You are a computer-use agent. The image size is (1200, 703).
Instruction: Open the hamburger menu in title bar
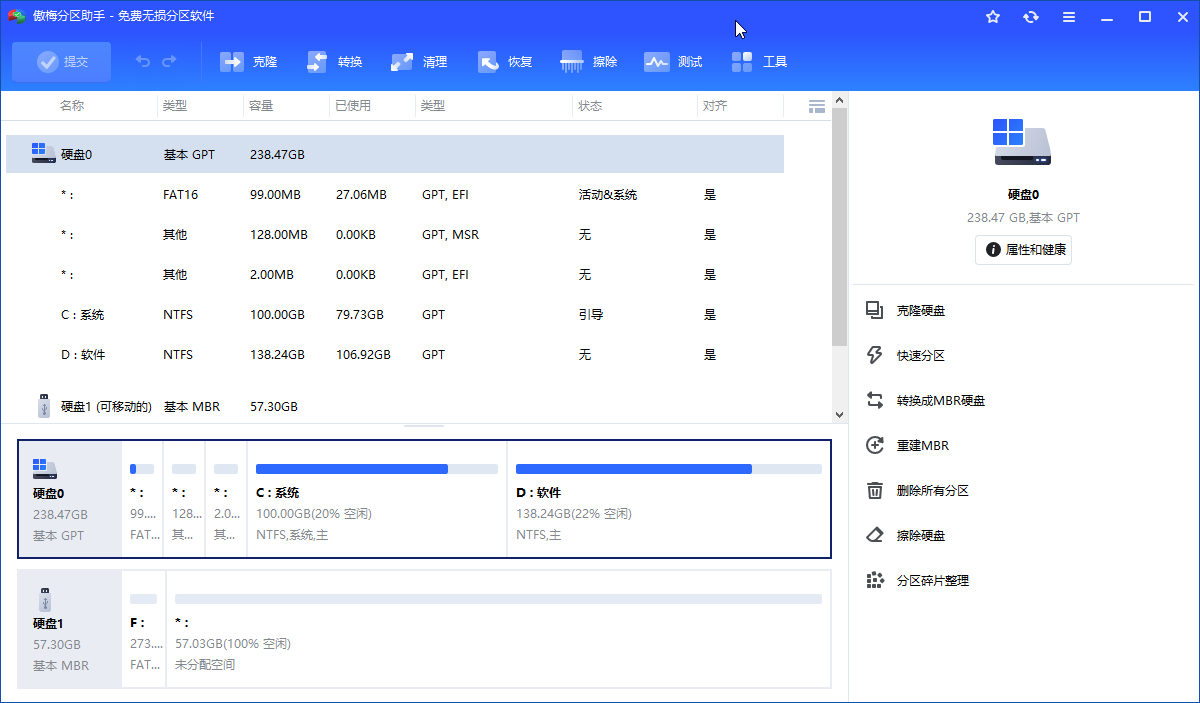pyautogui.click(x=1069, y=17)
